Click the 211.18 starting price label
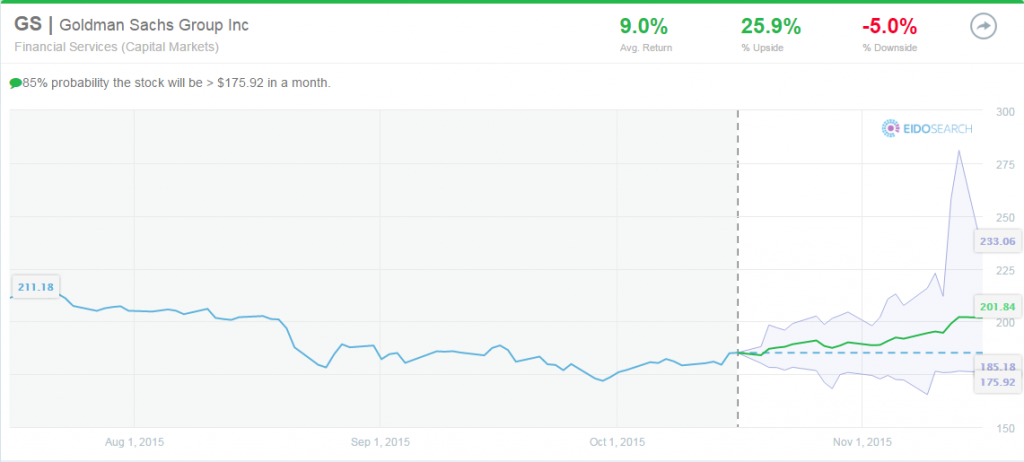This screenshot has height=462, width=1024. coord(36,286)
